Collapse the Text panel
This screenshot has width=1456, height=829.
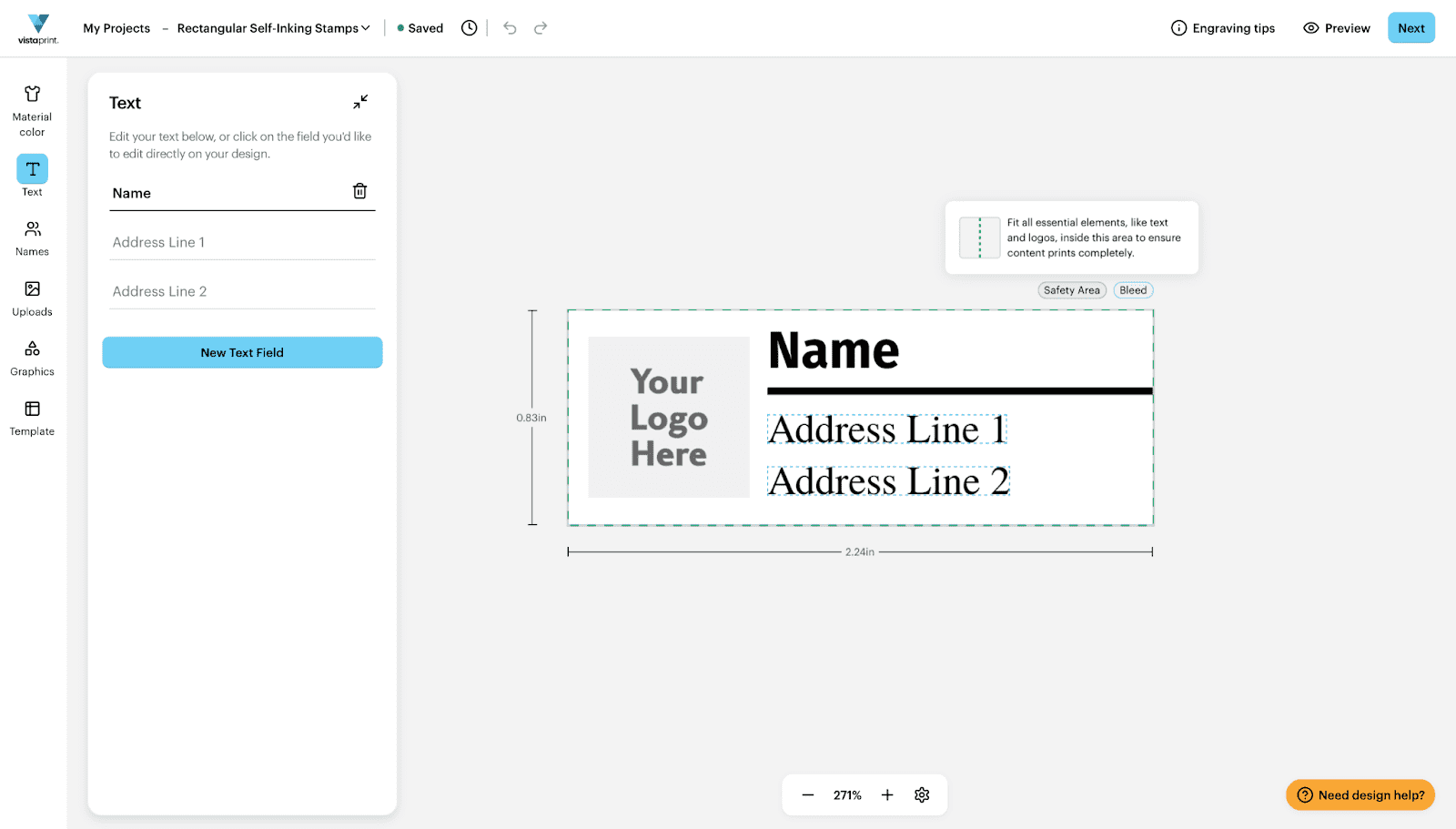[360, 102]
